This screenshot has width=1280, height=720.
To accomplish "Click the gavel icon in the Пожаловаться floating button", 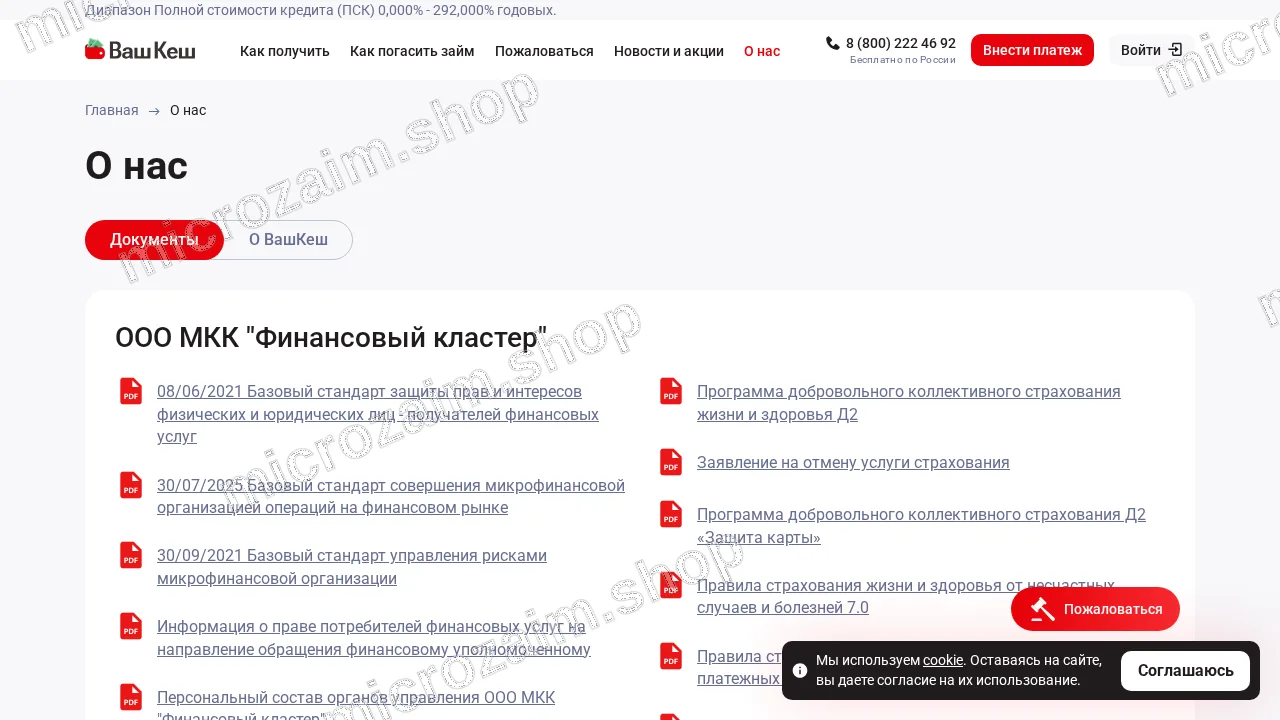I will (x=1042, y=609).
